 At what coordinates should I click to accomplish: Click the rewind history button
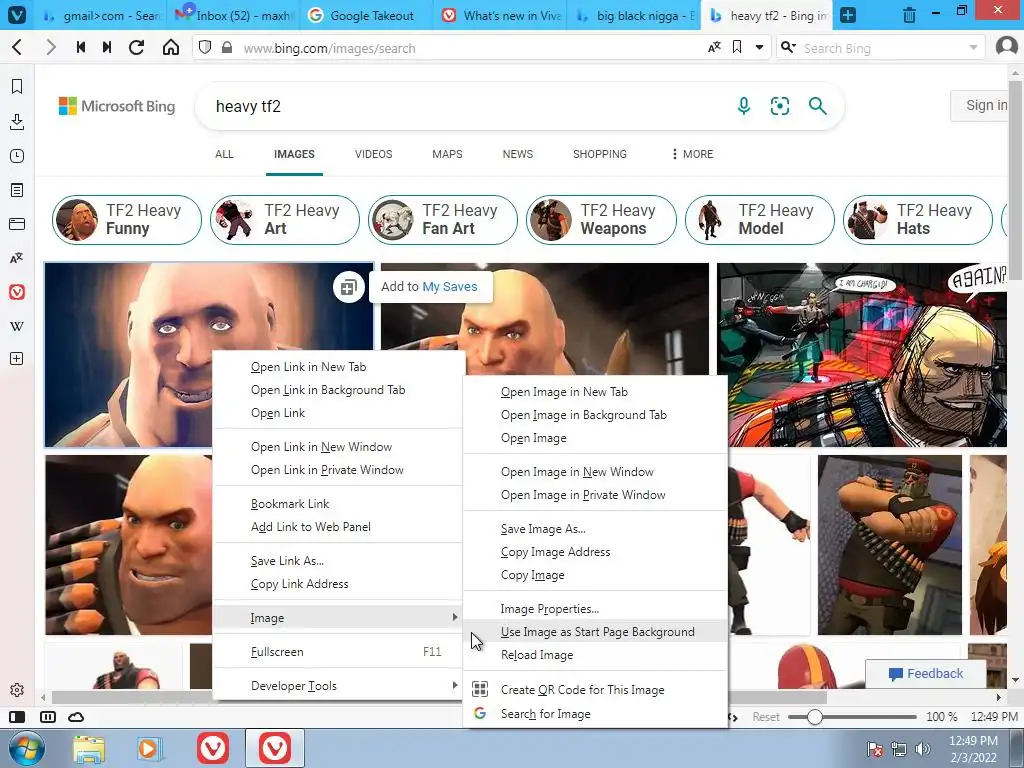click(x=80, y=47)
